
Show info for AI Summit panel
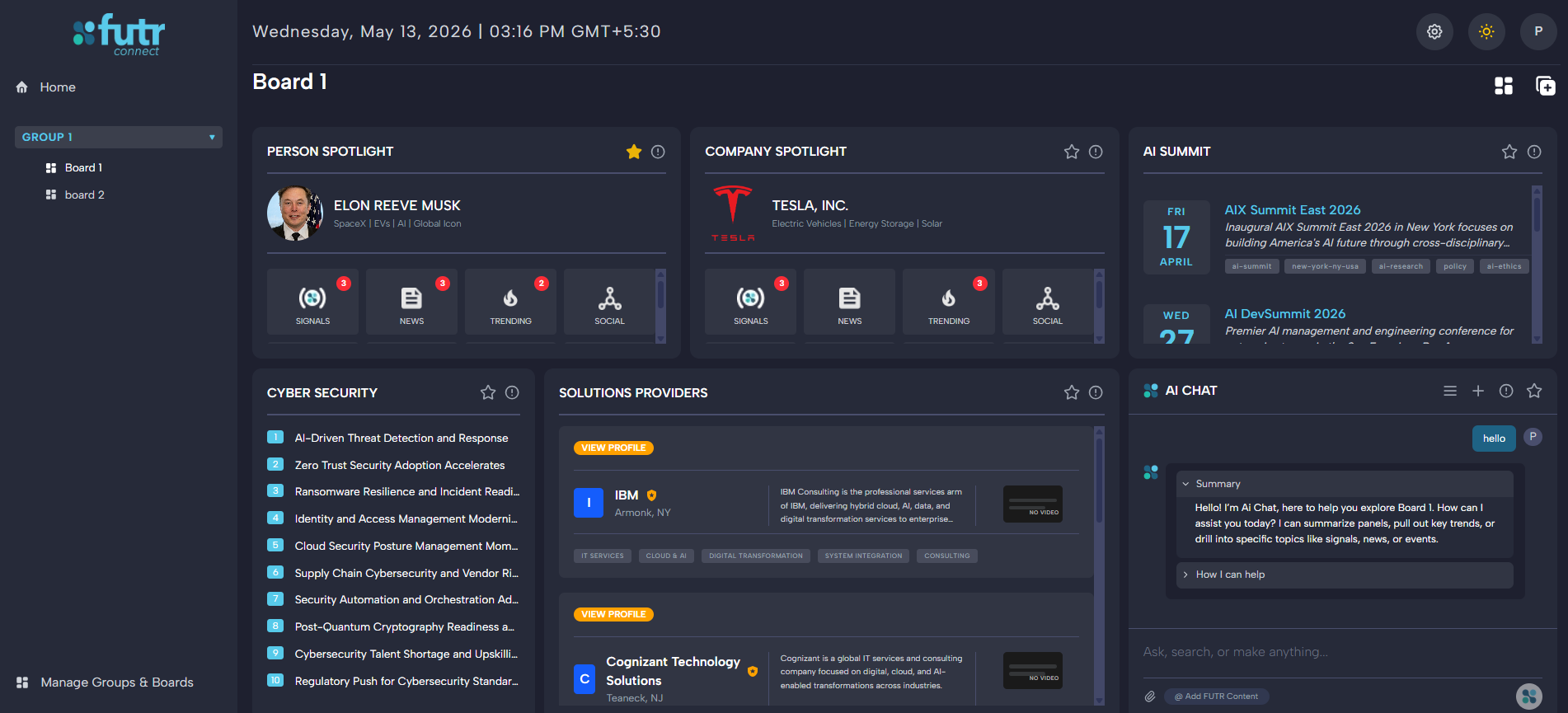tap(1534, 152)
